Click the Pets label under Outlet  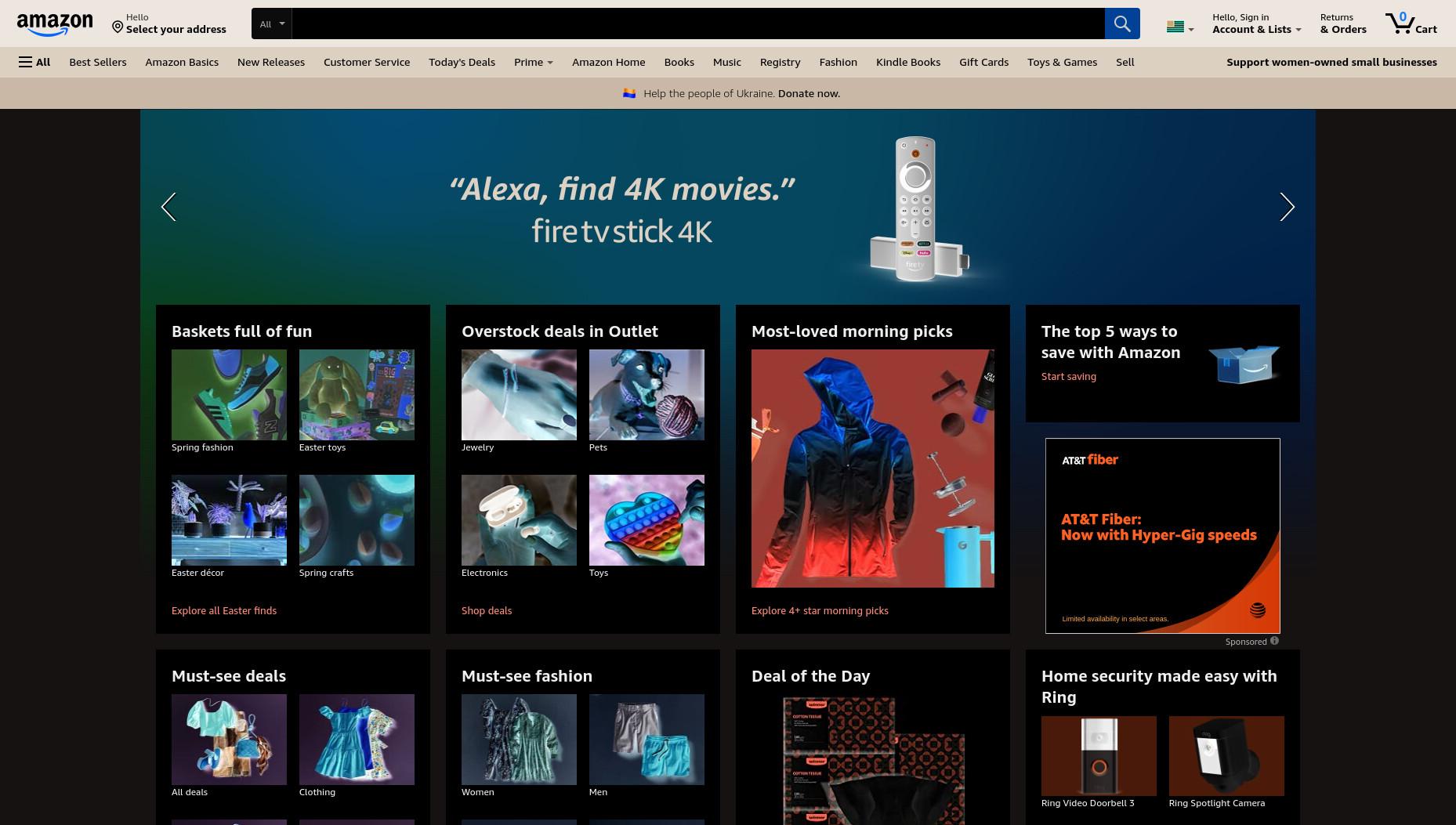(x=598, y=447)
